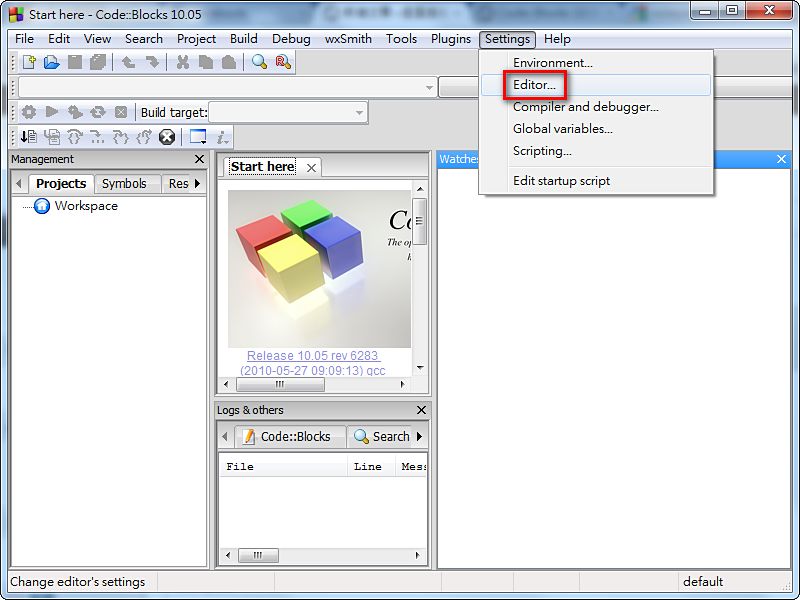The height and width of the screenshot is (600, 800).
Task: Close the Management panel
Action: (x=199, y=159)
